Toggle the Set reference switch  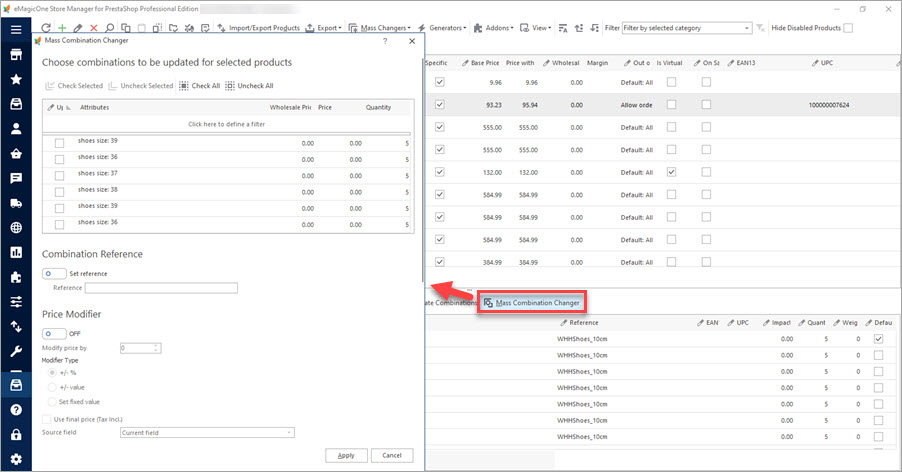point(54,274)
